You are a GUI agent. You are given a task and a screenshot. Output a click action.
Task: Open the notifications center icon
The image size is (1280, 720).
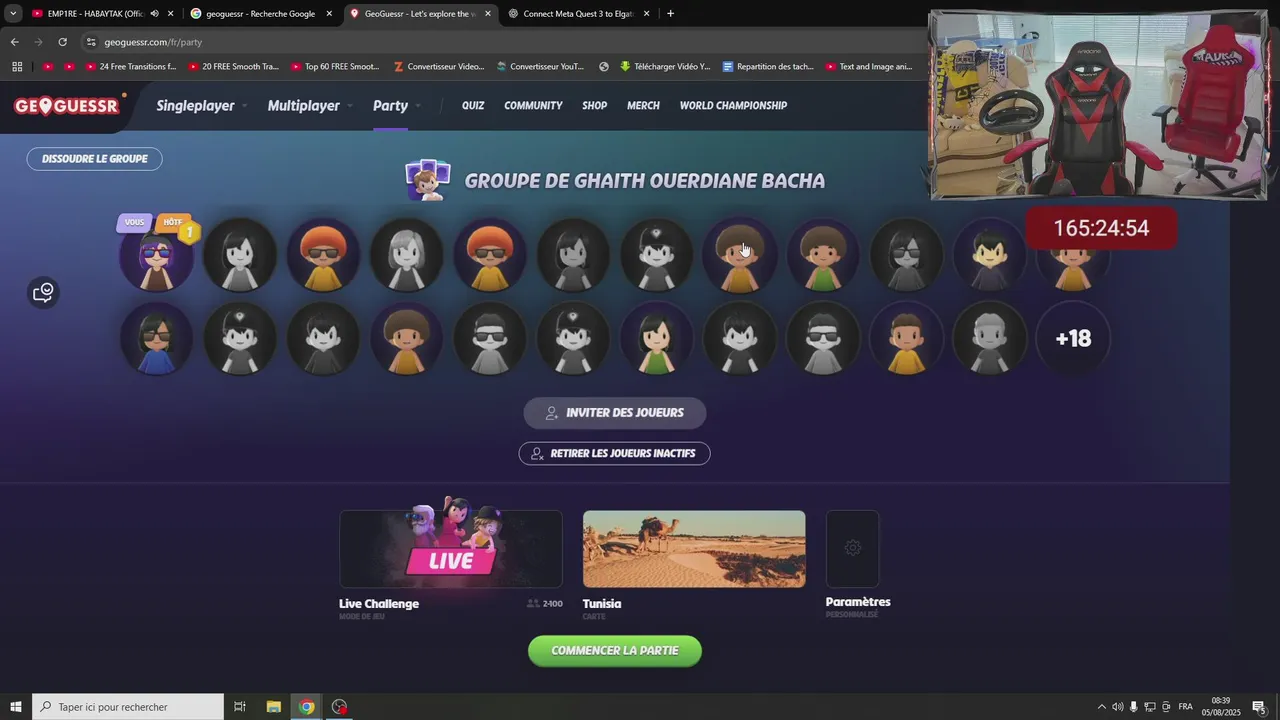1259,707
